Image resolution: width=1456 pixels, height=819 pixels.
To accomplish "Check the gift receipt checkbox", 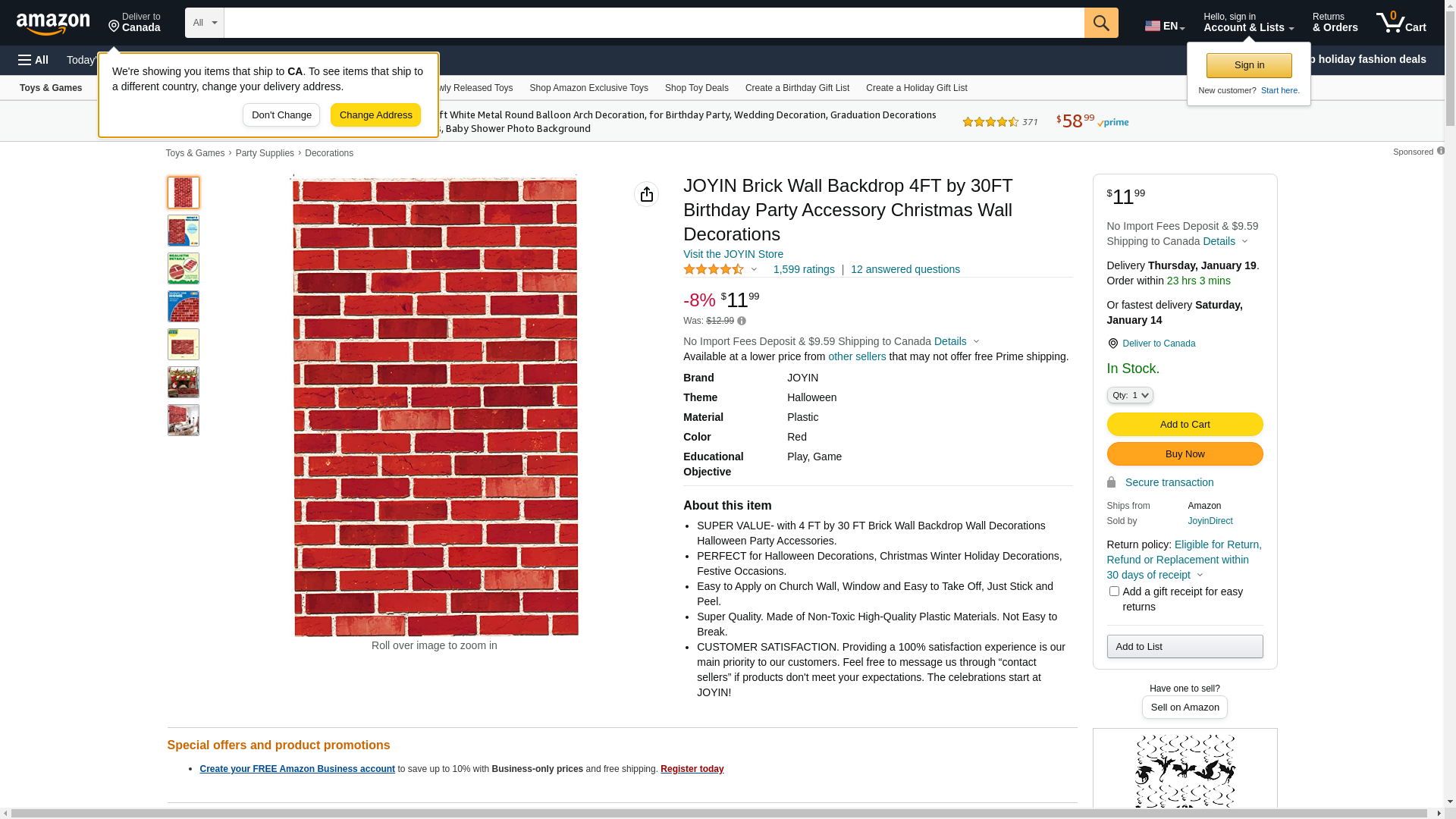I will [x=1113, y=591].
